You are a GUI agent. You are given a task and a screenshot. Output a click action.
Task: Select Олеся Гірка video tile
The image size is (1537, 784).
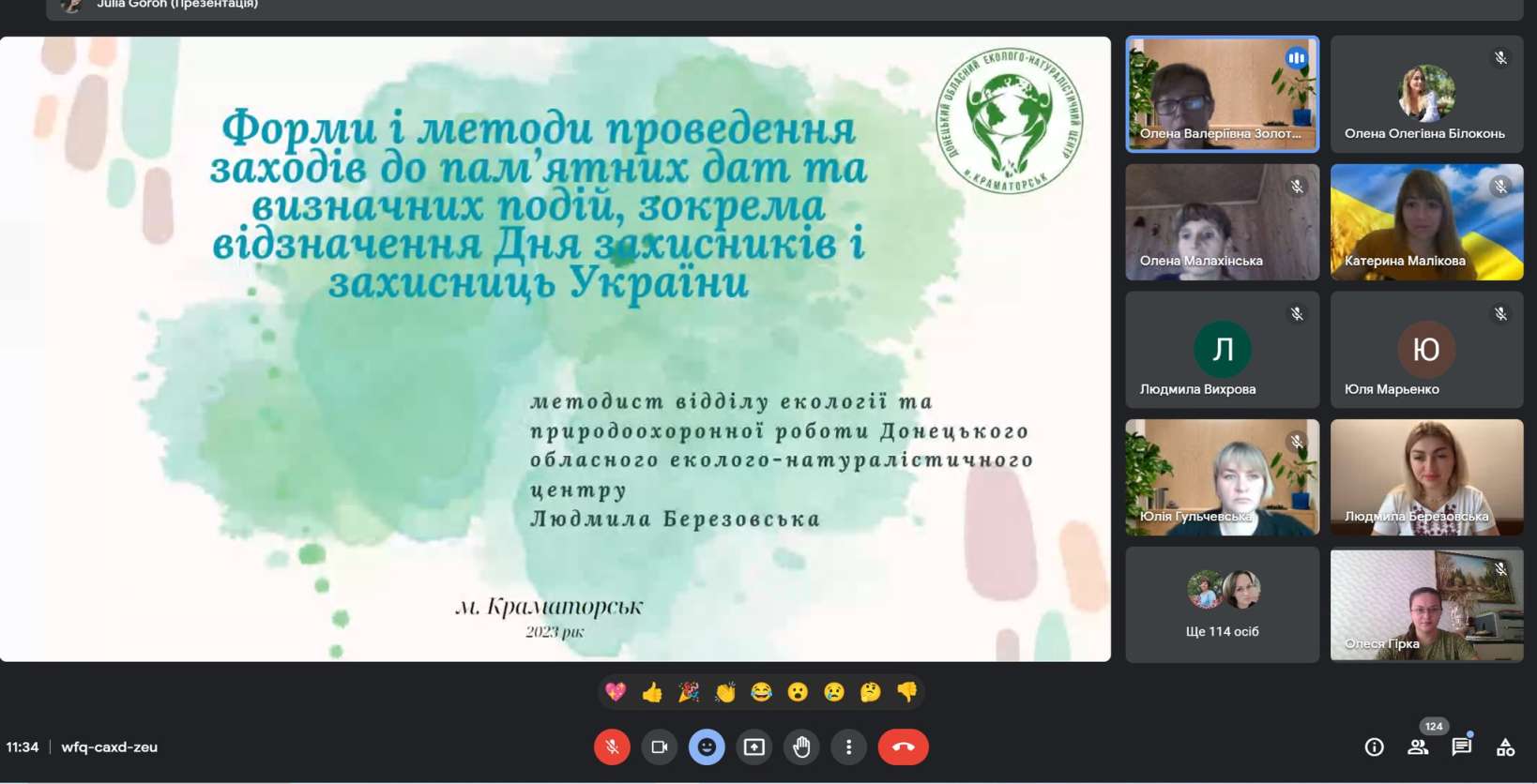[1427, 605]
